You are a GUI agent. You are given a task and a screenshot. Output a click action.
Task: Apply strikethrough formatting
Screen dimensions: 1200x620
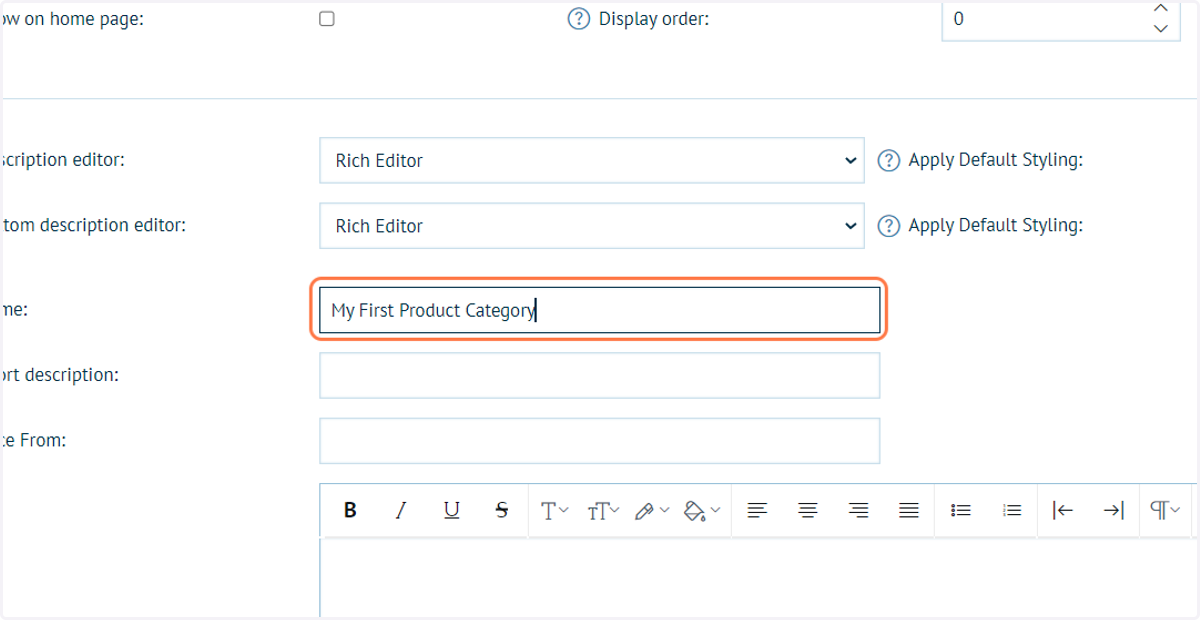pos(502,510)
